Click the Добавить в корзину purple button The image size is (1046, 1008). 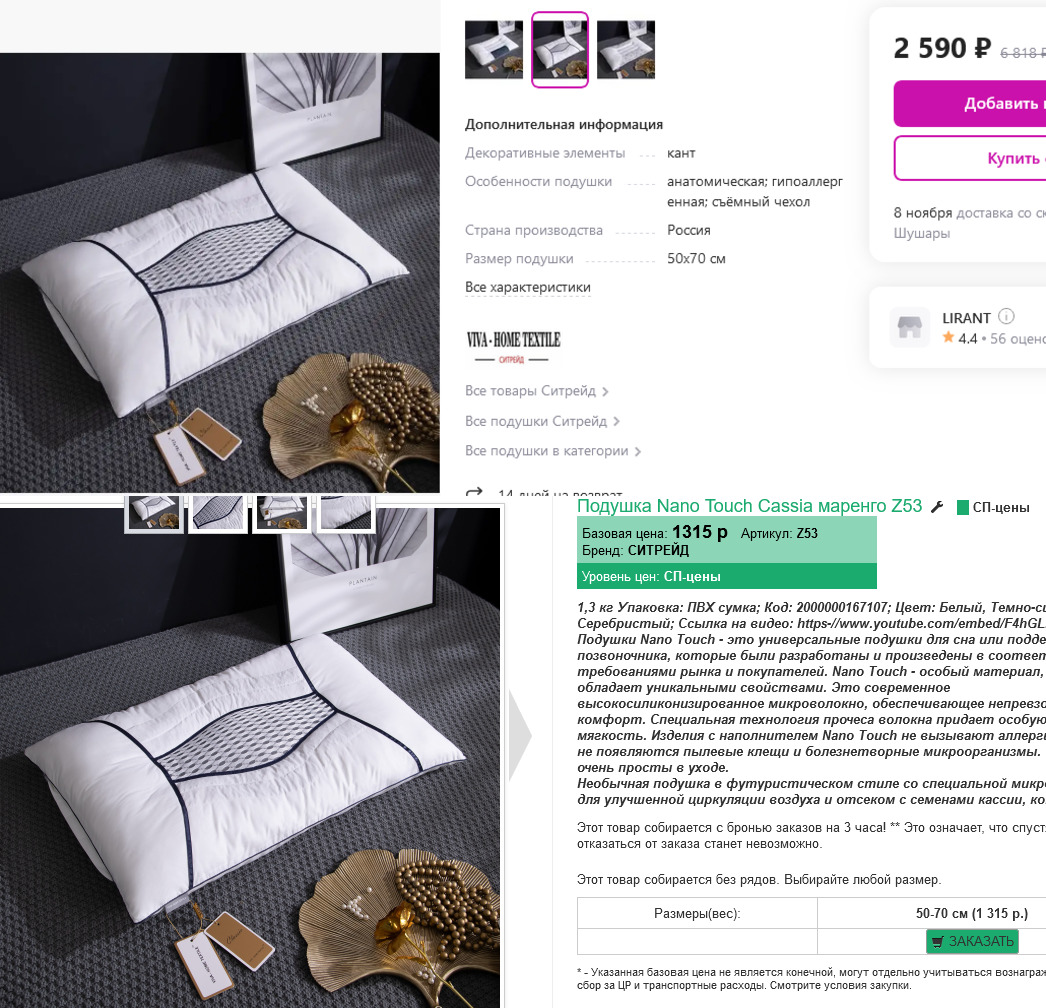coord(970,103)
